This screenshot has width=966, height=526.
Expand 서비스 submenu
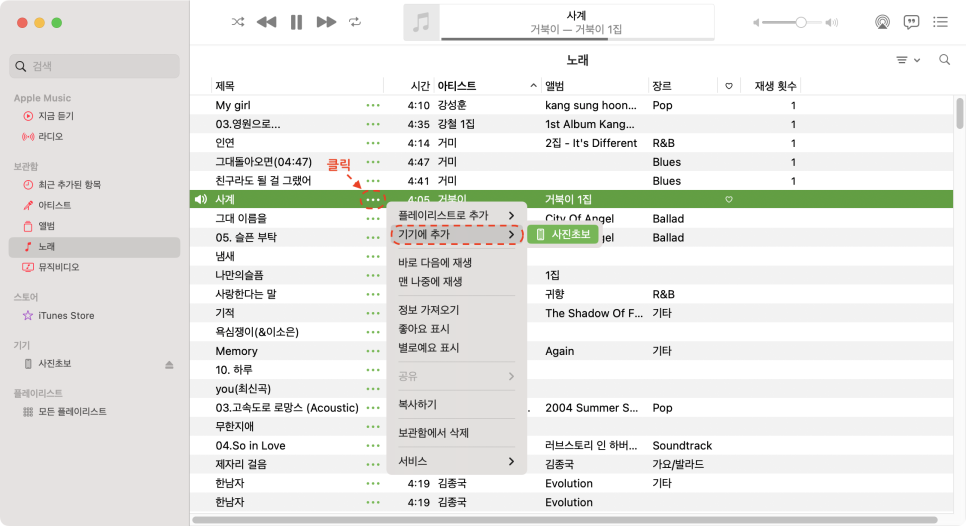click(x=457, y=461)
